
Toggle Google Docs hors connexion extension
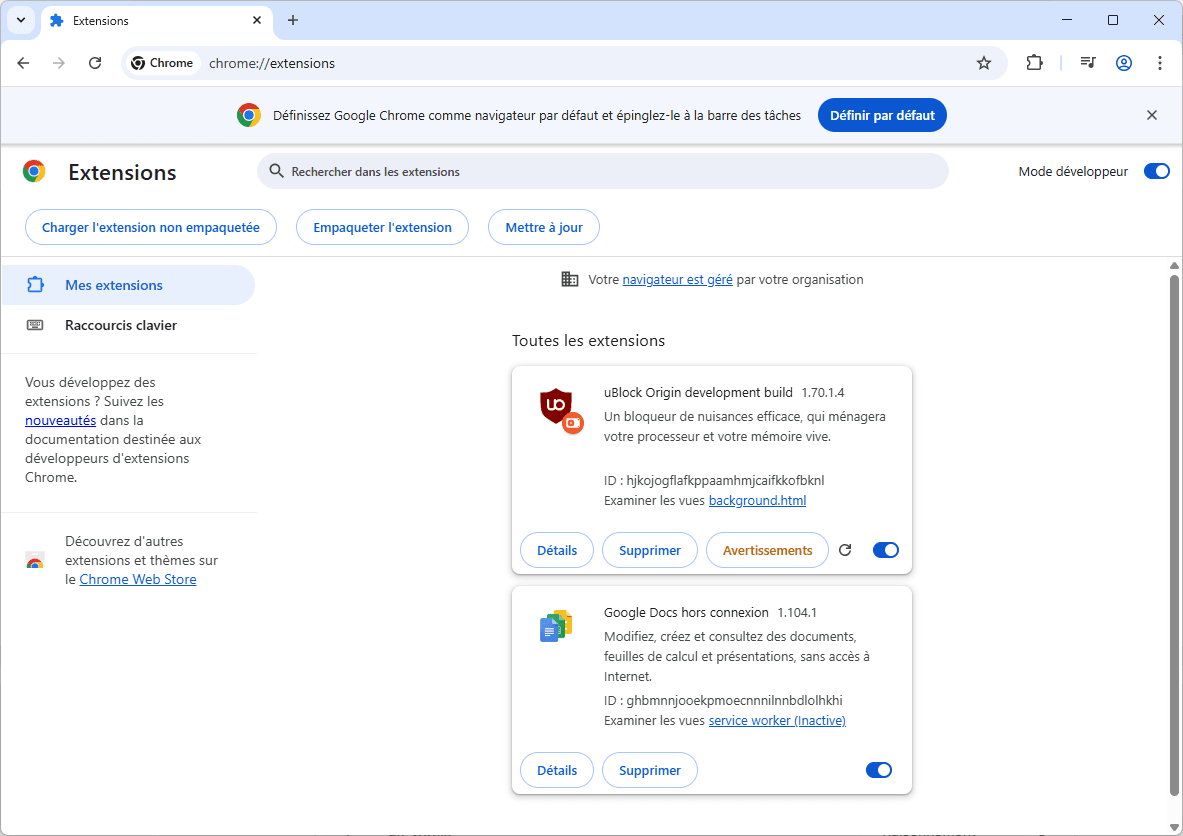879,770
